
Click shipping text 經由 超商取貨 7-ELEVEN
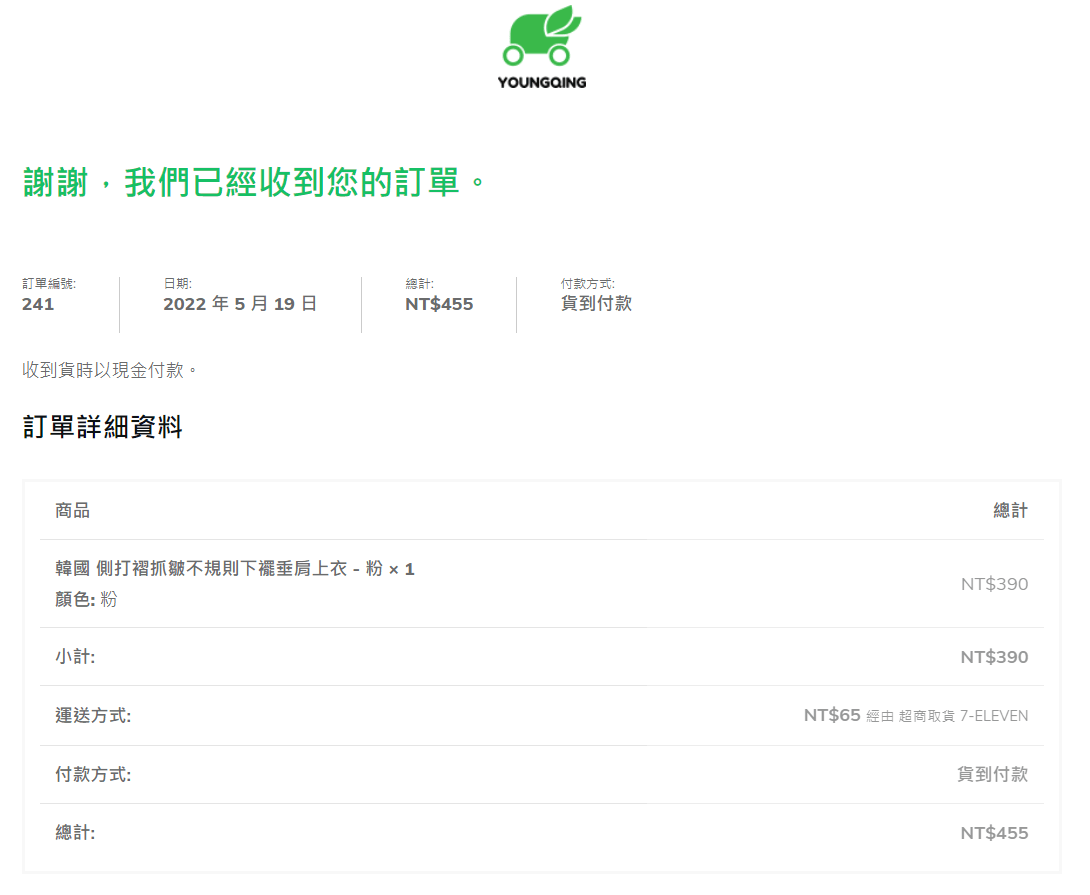click(x=947, y=716)
